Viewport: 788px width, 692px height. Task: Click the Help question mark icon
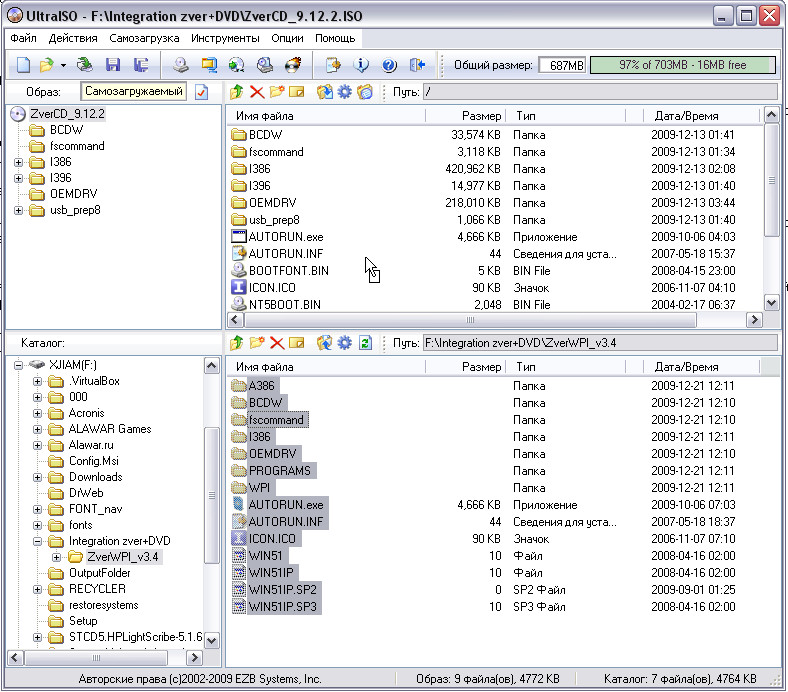pyautogui.click(x=389, y=65)
